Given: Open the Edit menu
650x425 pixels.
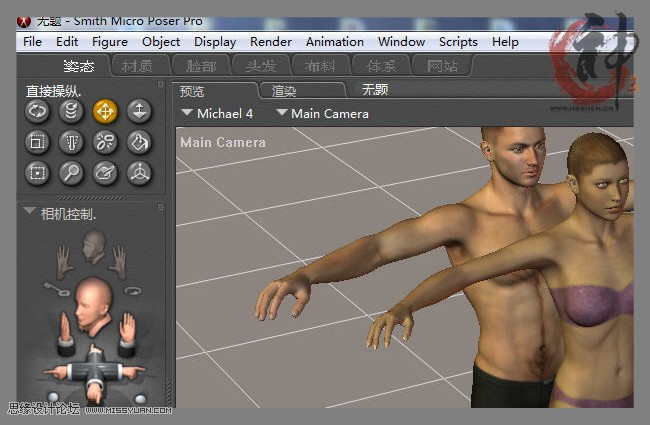Looking at the screenshot, I should (67, 42).
